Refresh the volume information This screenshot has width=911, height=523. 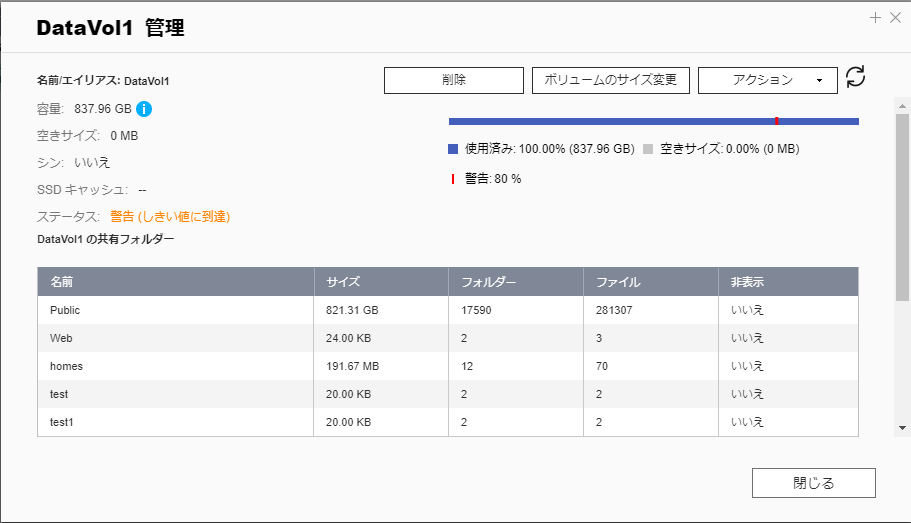click(x=855, y=77)
